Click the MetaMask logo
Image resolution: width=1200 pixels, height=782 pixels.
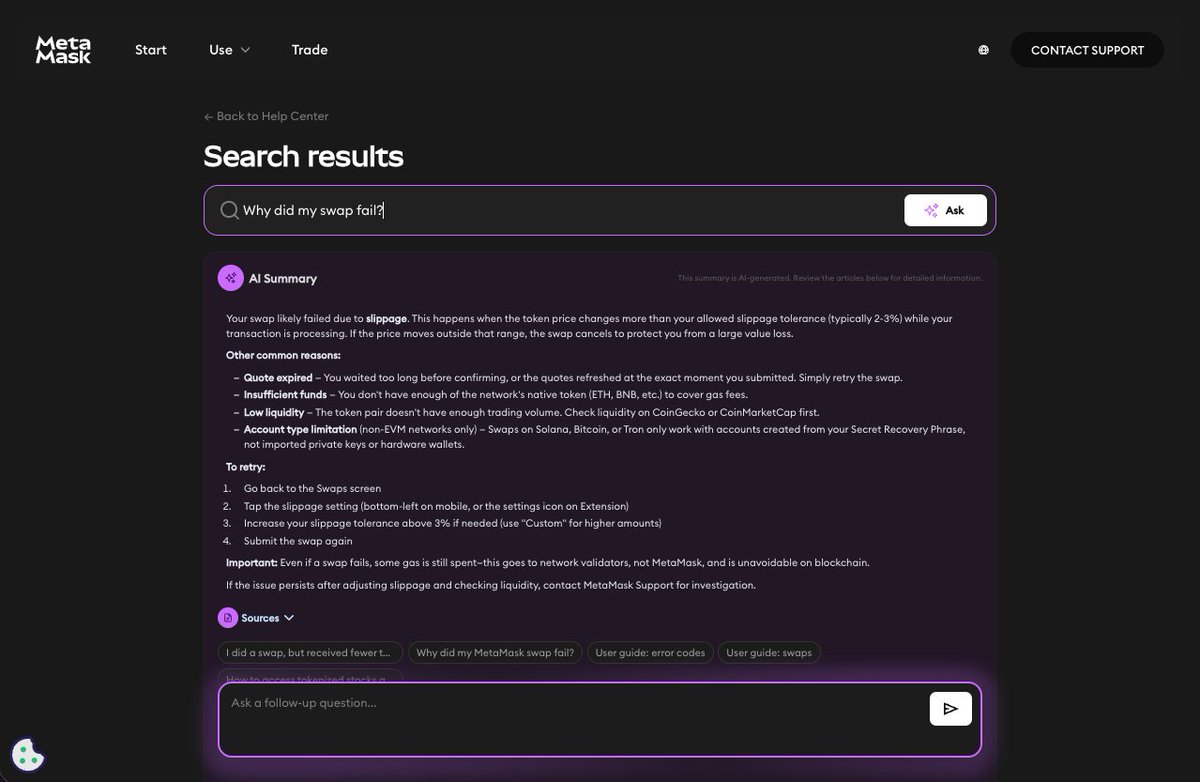(63, 50)
